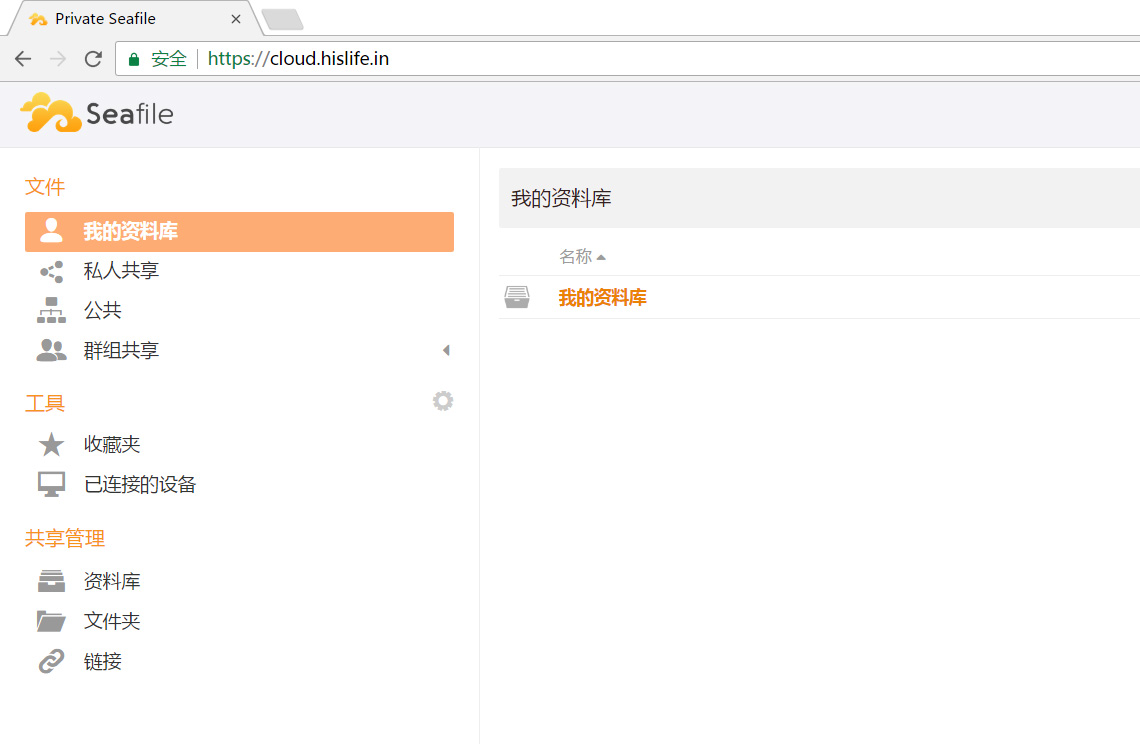Viewport: 1140px width, 744px height.
Task: Reload the page with browser refresh button
Action: [93, 59]
